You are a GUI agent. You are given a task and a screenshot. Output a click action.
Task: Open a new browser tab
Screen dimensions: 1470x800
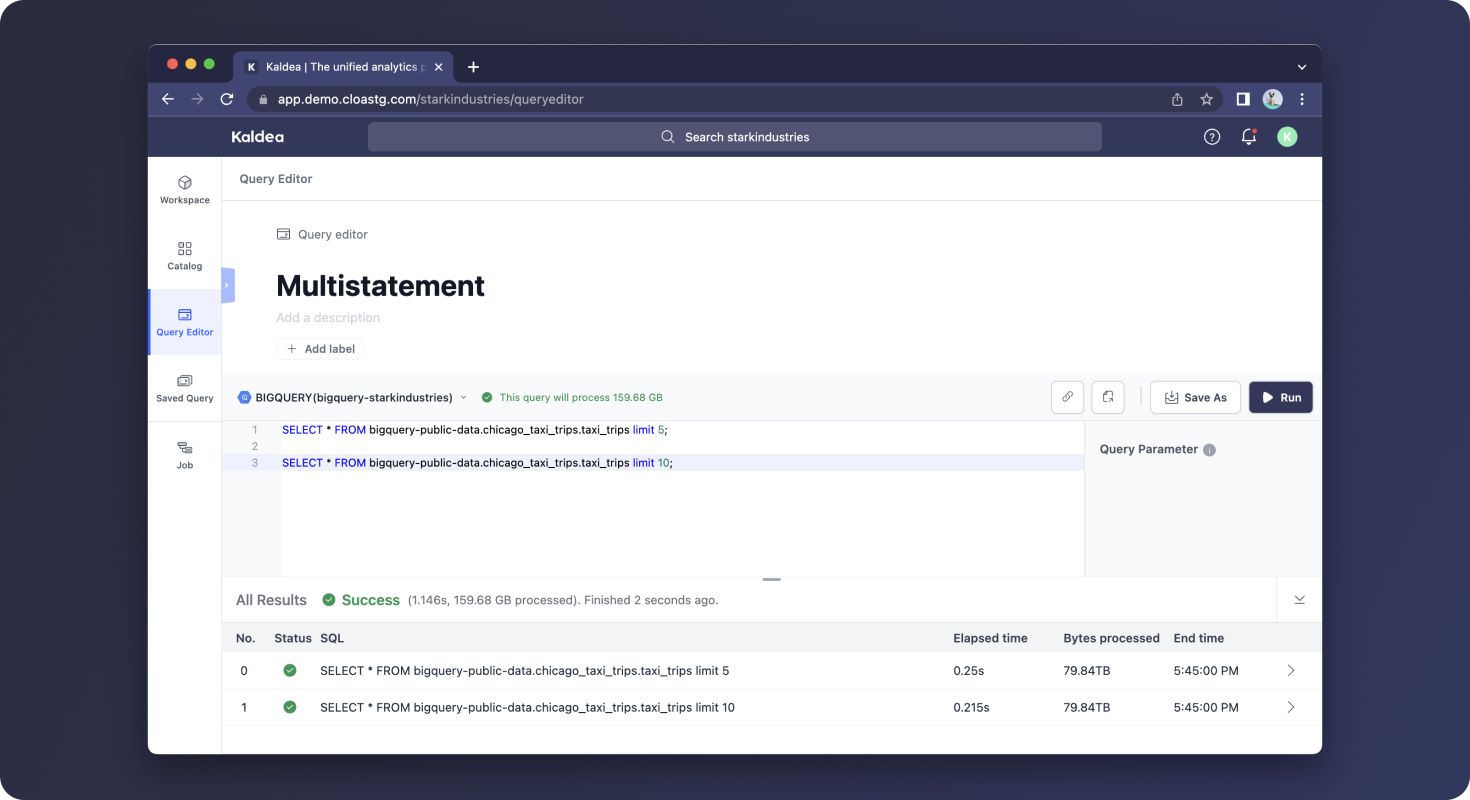pos(473,67)
